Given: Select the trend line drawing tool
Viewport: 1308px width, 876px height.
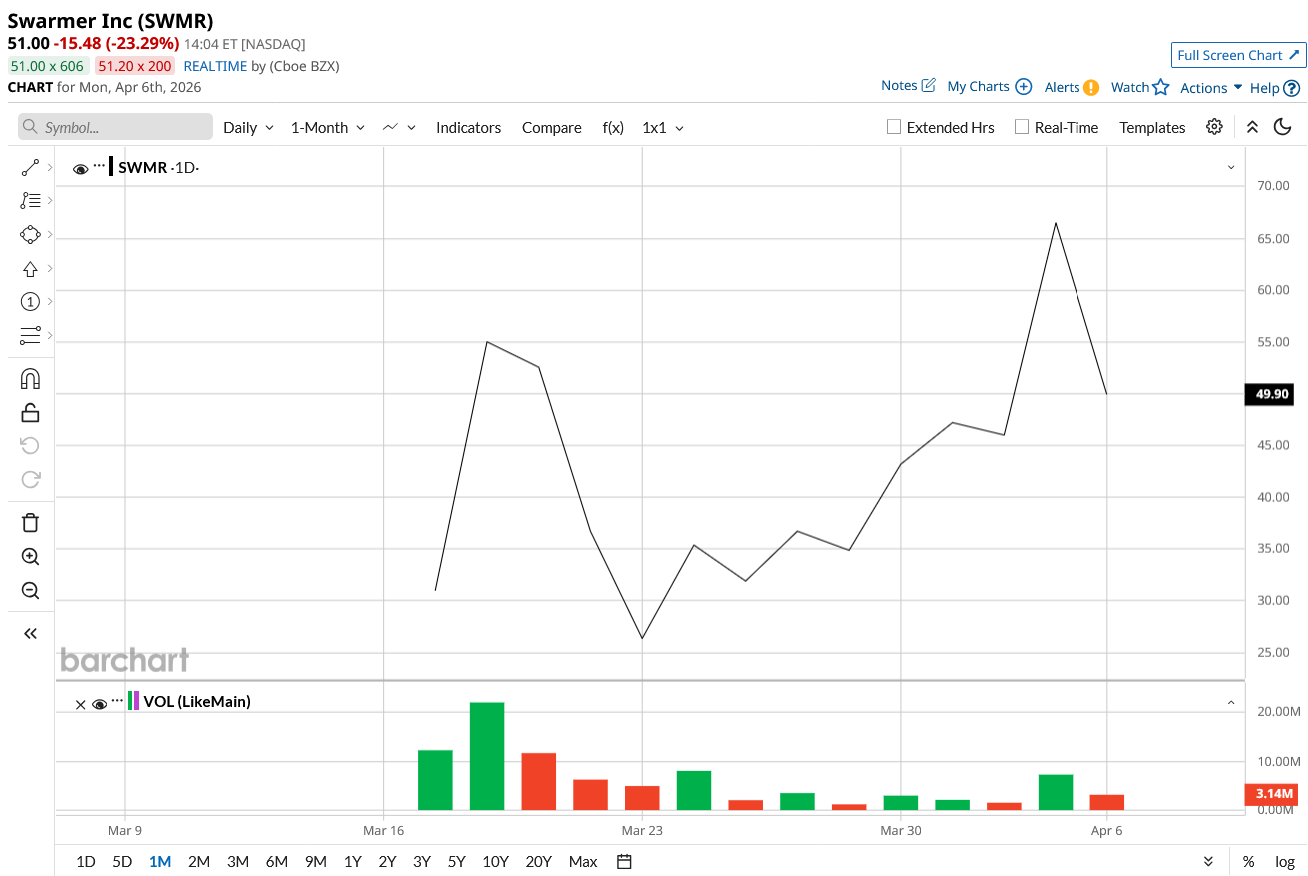Looking at the screenshot, I should point(30,167).
